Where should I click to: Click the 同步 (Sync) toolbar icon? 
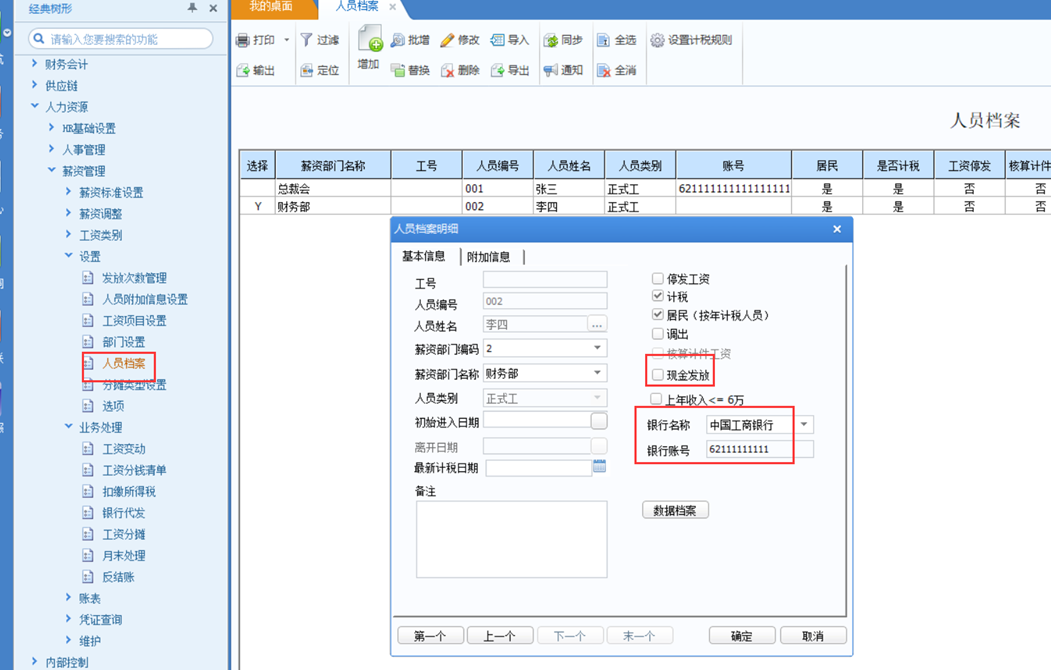click(x=550, y=41)
